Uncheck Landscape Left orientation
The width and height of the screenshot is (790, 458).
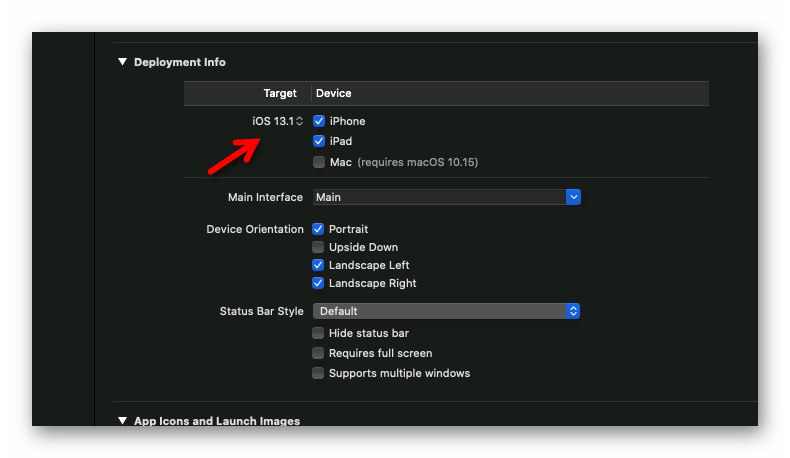point(319,265)
